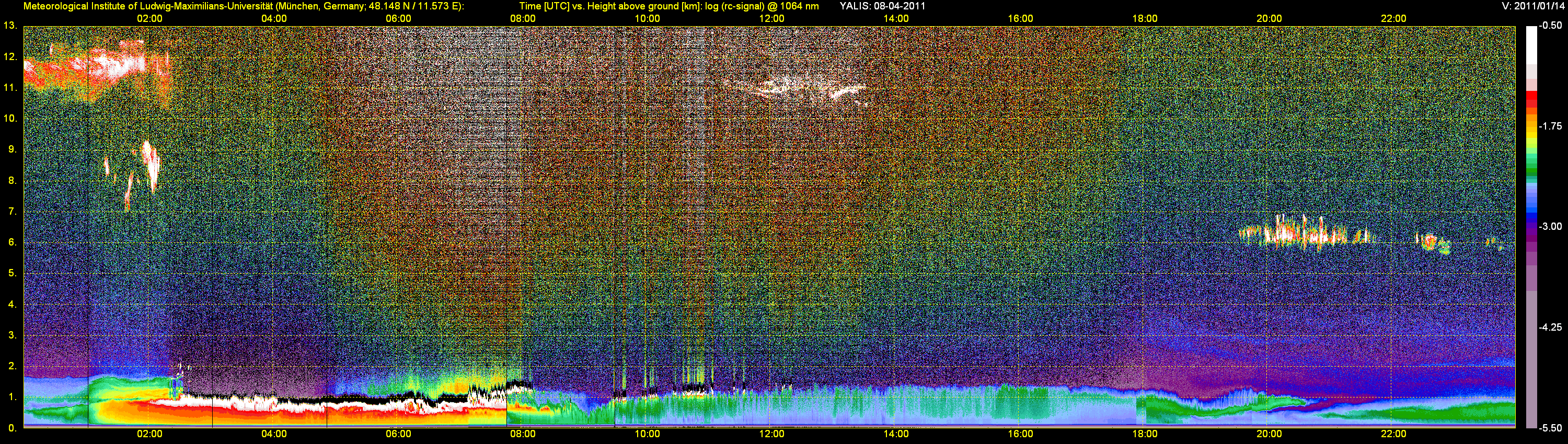Viewport: 1568px width, 444px height.
Task: Click the 2. height axis label
Action: [12, 366]
